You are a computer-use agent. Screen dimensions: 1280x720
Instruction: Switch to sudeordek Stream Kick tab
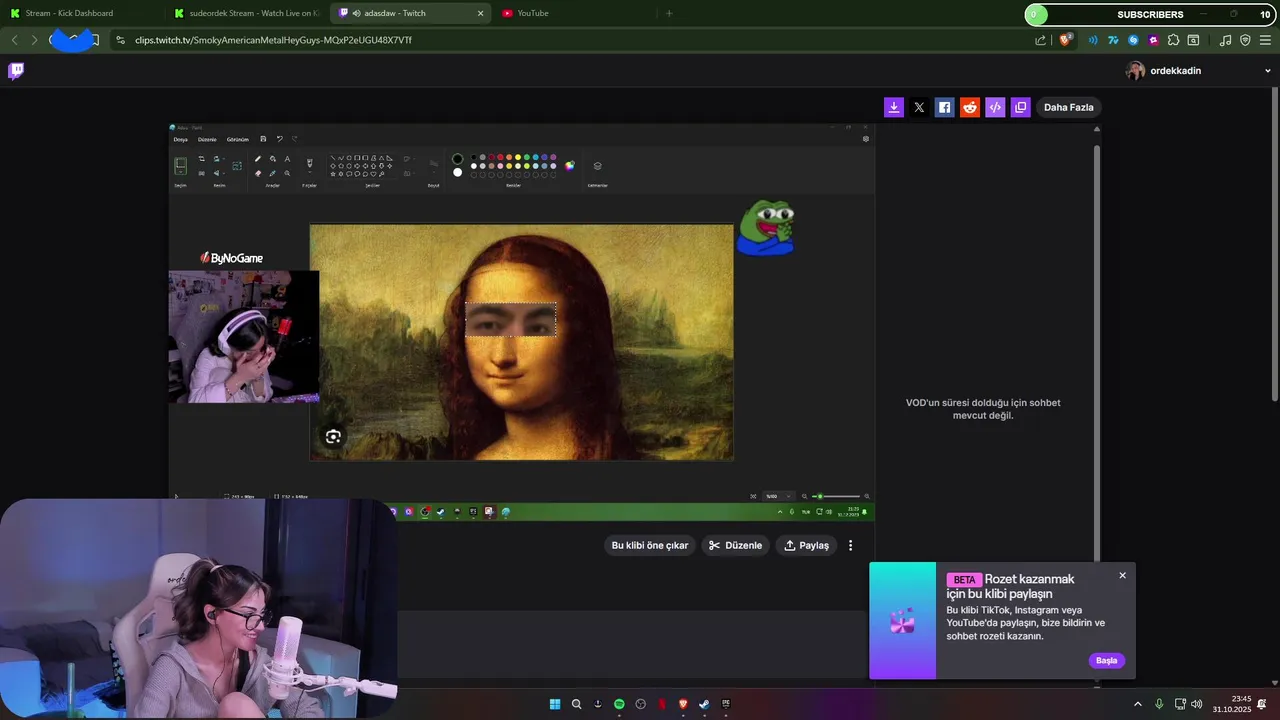click(x=246, y=13)
